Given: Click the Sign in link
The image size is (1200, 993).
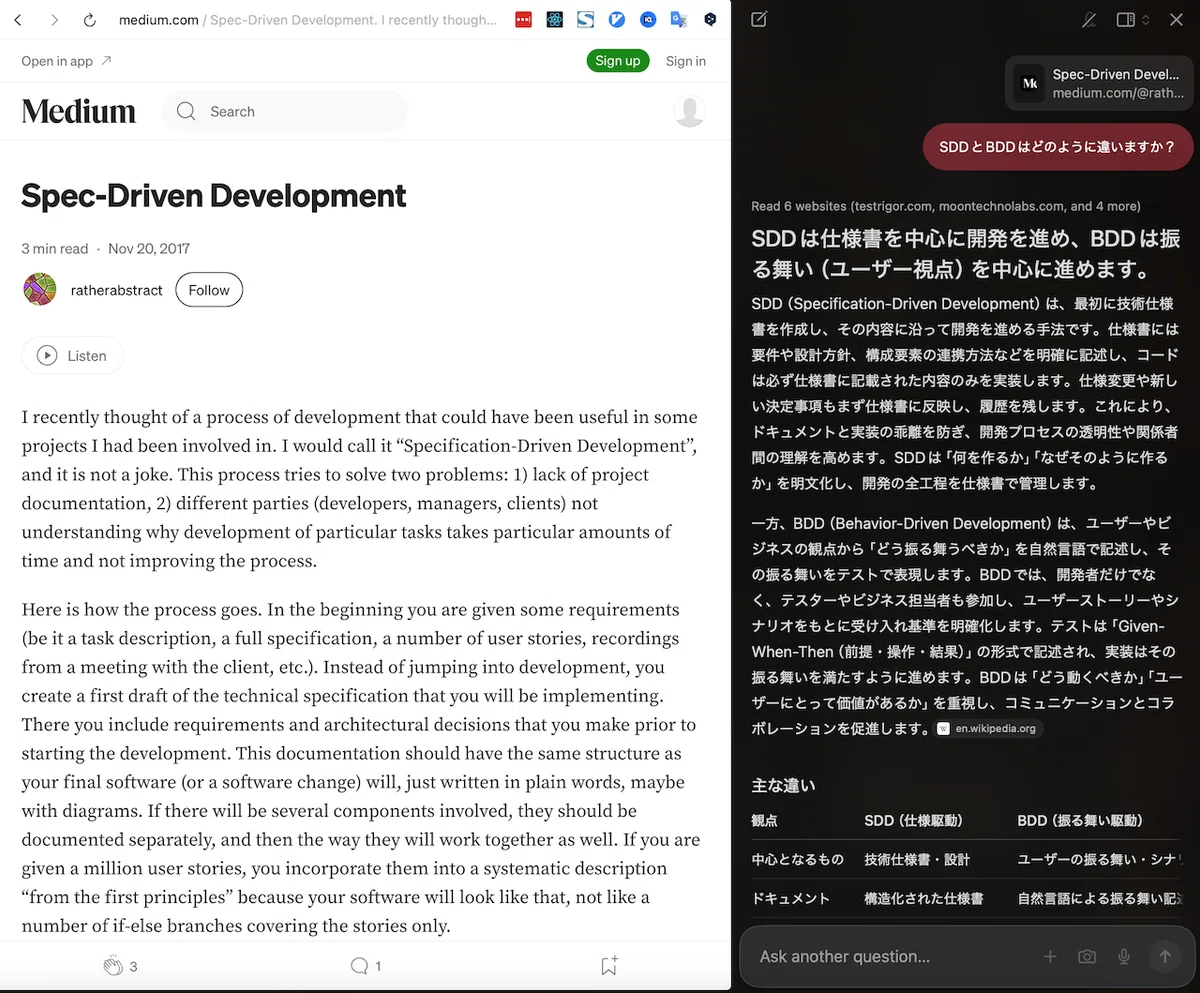Looking at the screenshot, I should coord(686,61).
